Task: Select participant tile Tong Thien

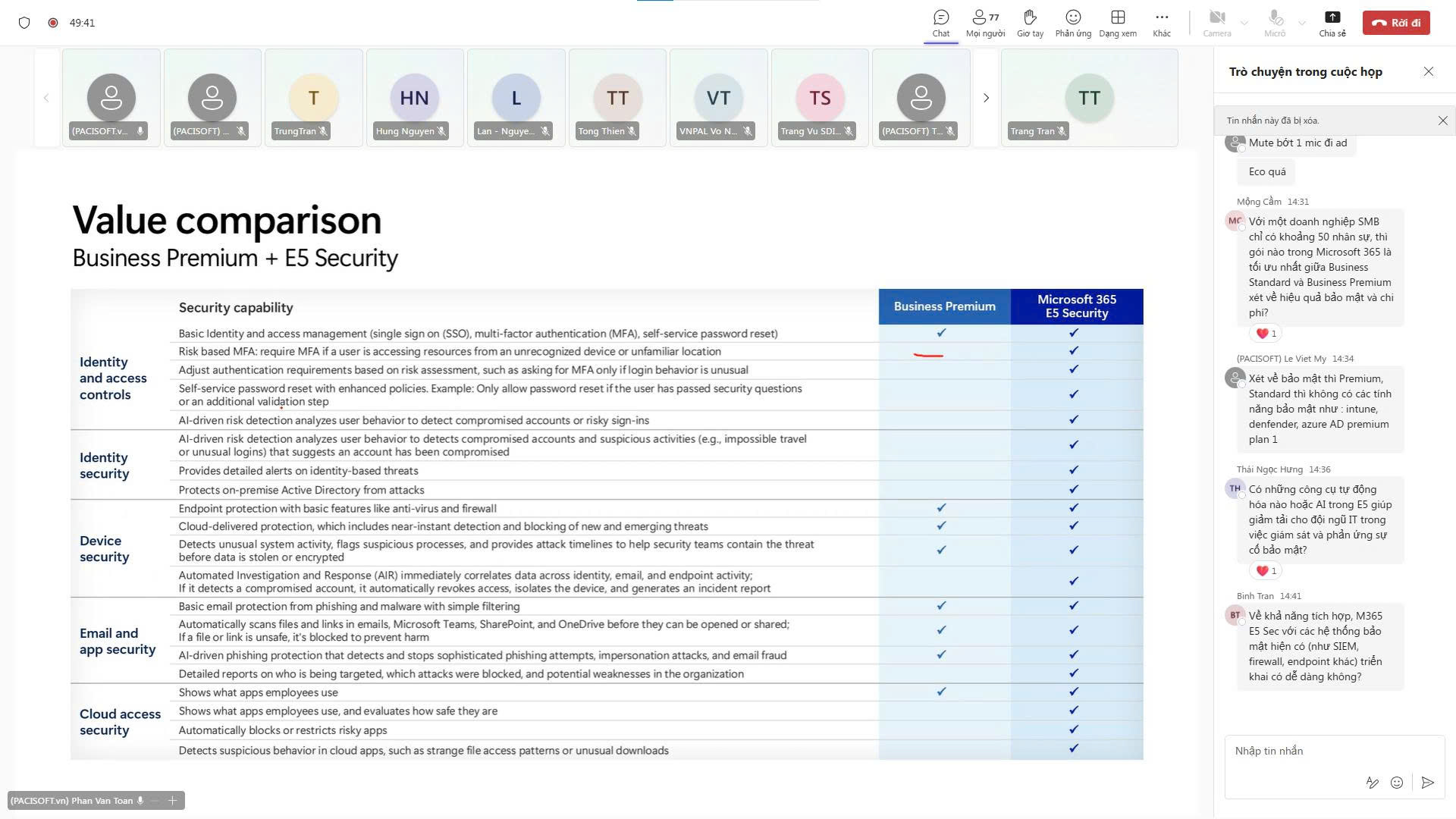Action: (x=617, y=98)
